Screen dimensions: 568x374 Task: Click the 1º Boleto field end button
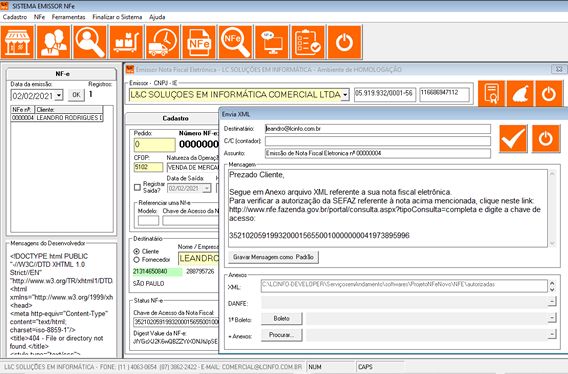(x=552, y=318)
